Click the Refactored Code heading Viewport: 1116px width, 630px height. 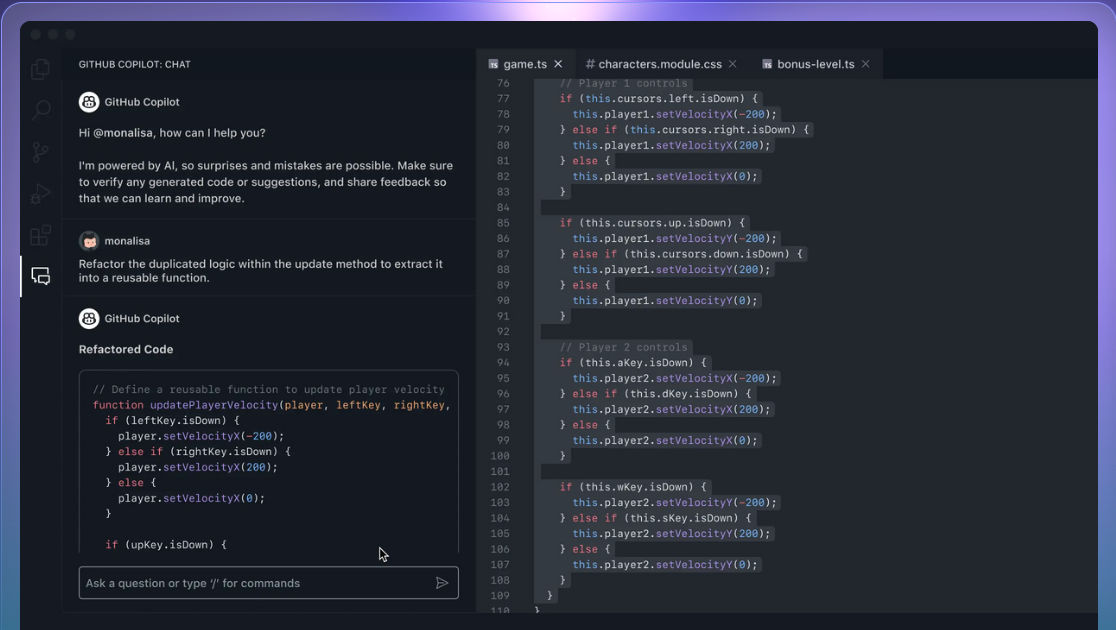(x=126, y=350)
